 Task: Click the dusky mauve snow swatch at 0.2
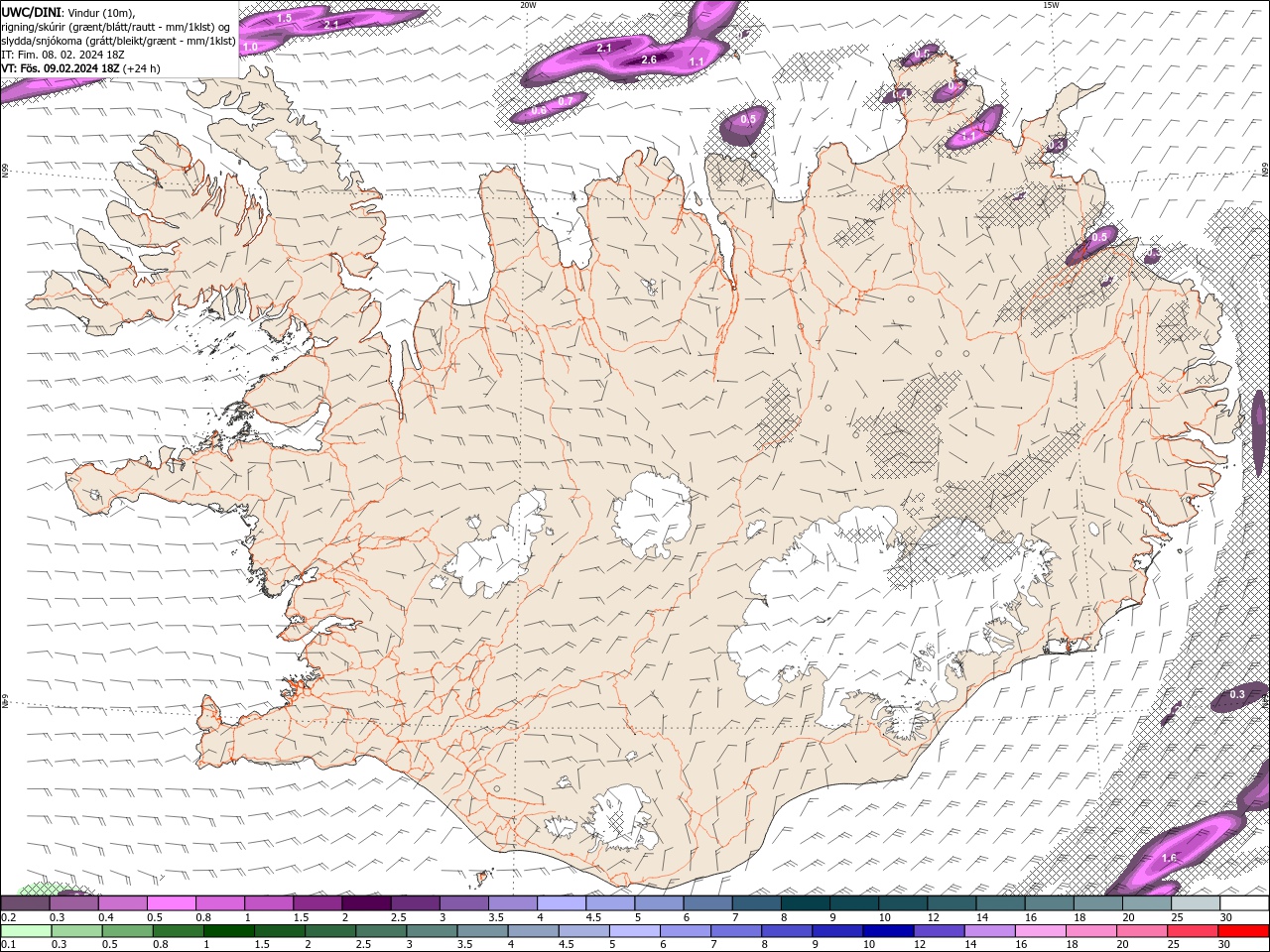pos(25,903)
